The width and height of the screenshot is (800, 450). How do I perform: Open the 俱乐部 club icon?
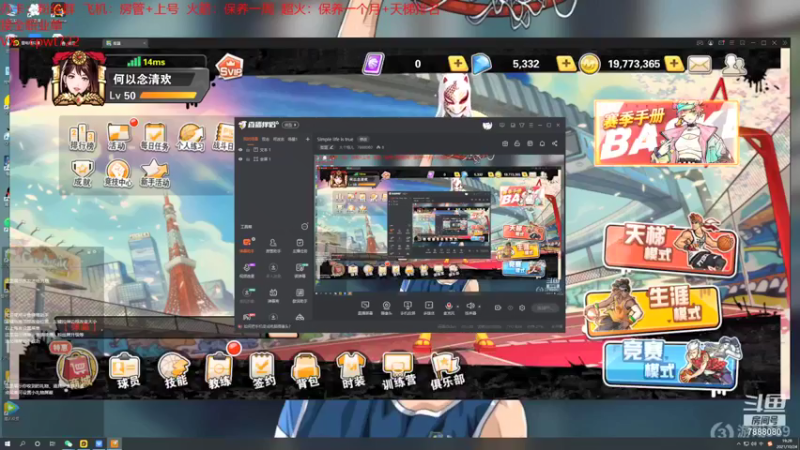point(446,370)
